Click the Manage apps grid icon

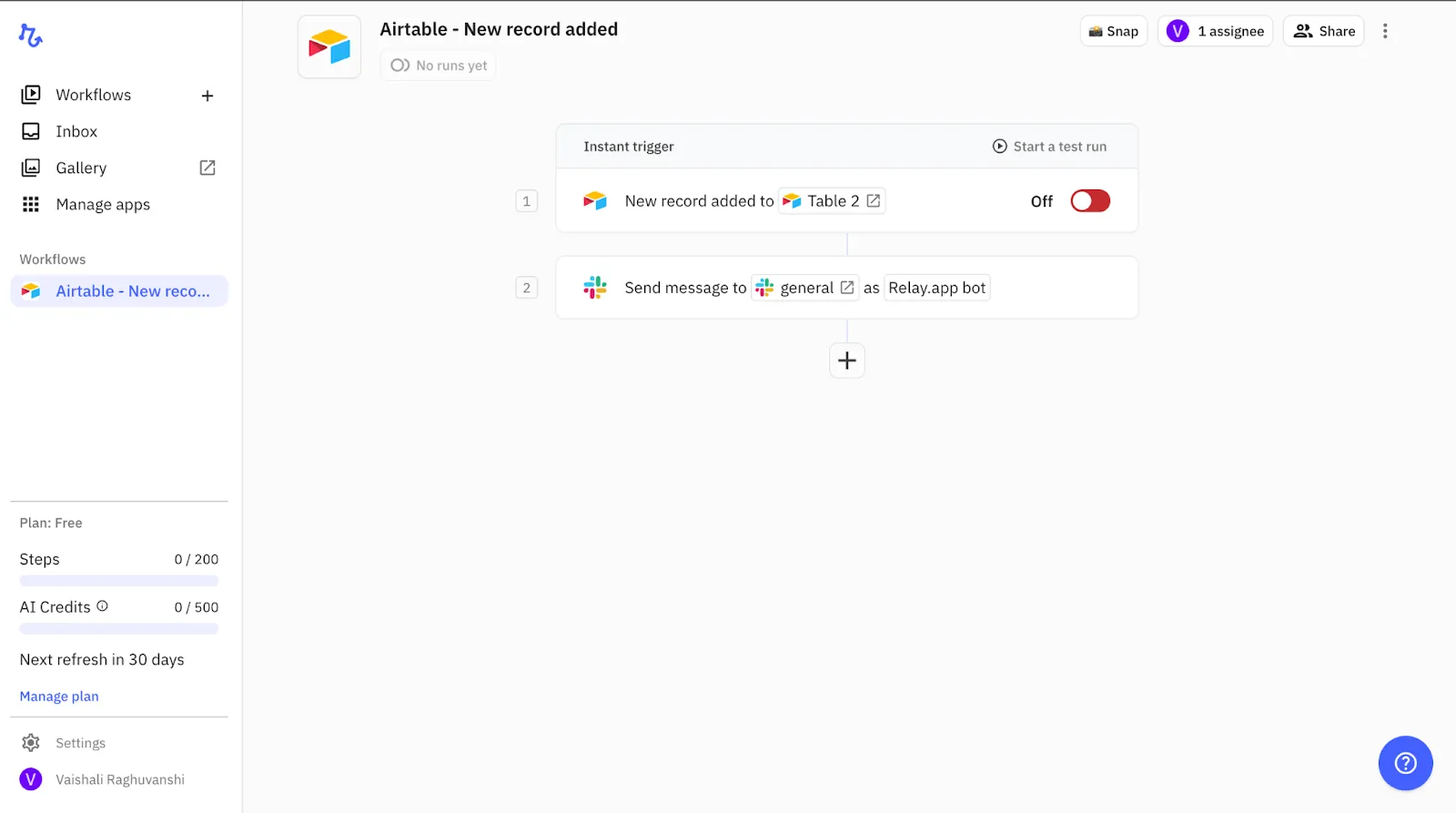pos(31,204)
